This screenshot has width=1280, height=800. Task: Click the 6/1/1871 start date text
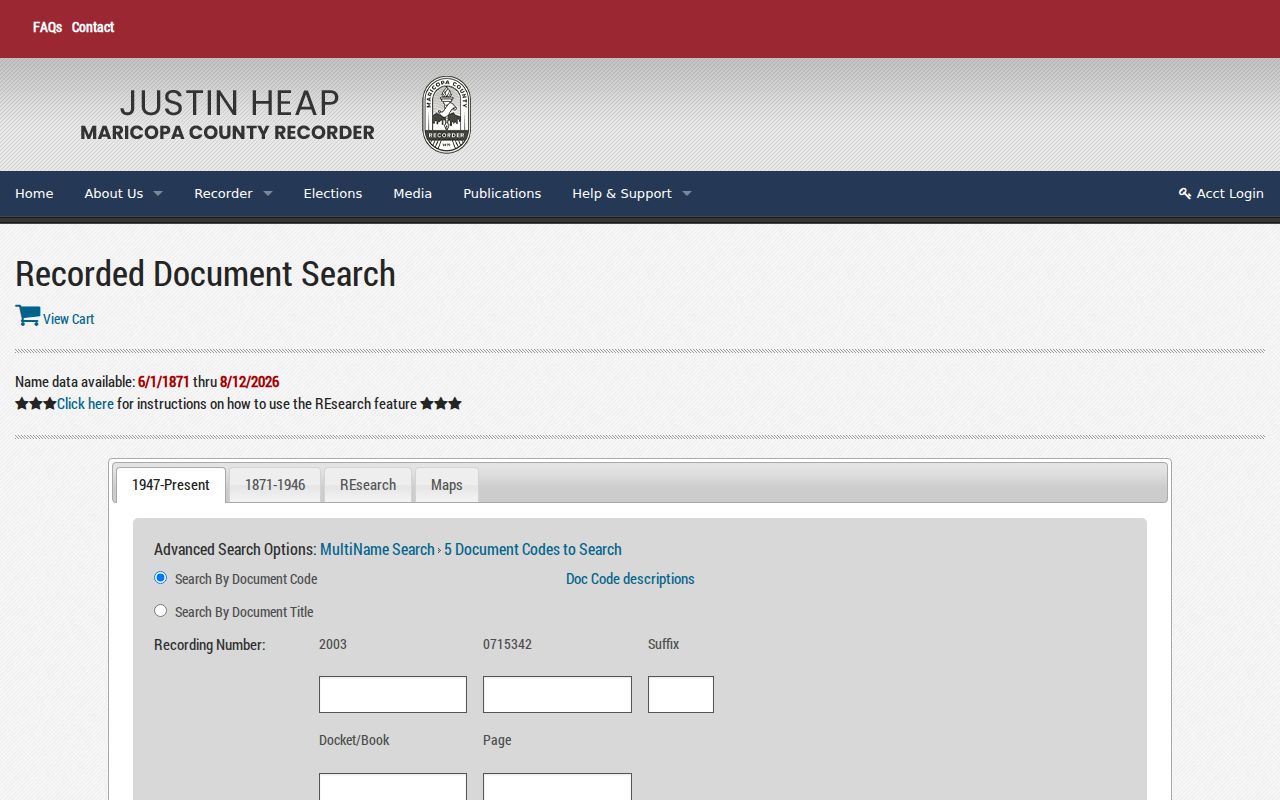(x=164, y=382)
